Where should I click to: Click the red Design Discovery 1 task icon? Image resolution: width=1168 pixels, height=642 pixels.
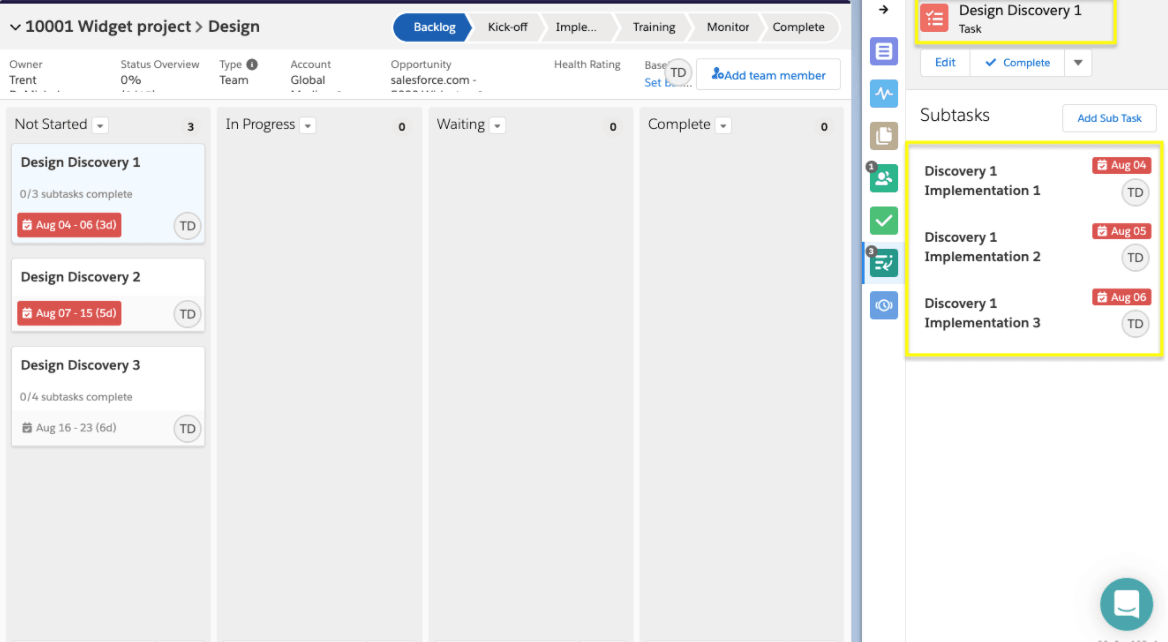[x=934, y=18]
